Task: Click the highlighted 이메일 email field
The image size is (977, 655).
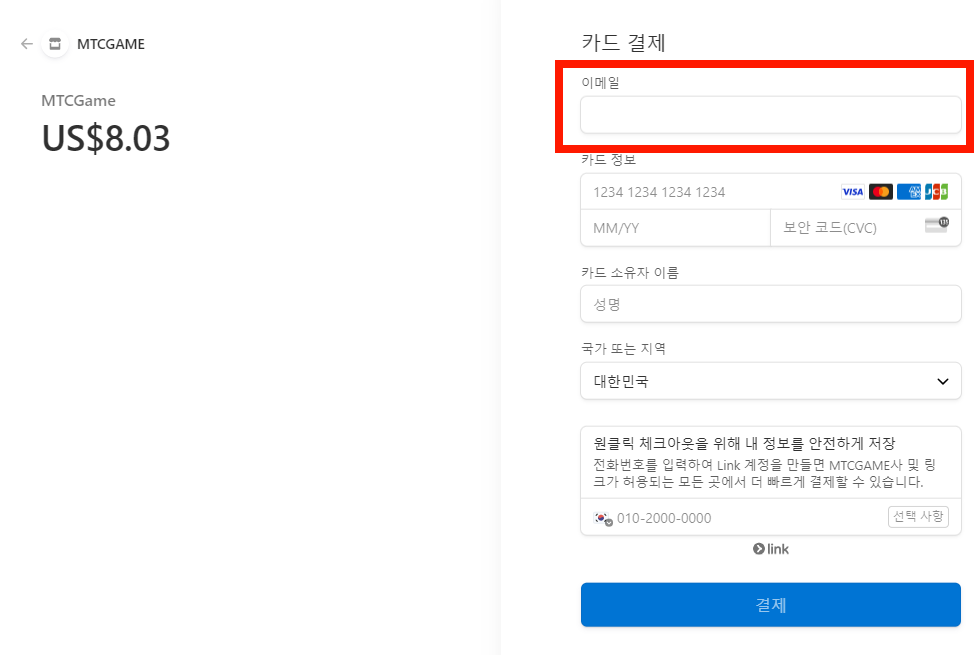Action: click(x=770, y=115)
